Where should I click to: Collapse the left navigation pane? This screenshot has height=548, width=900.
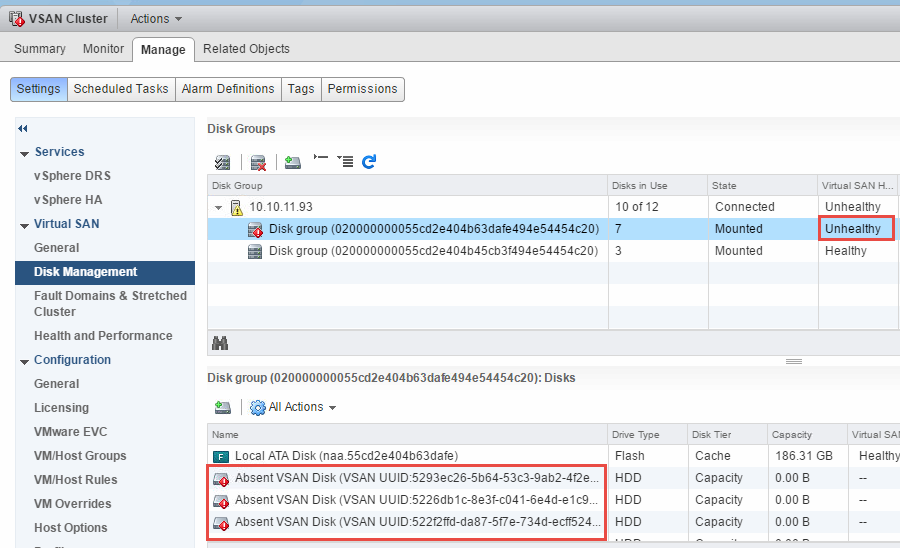coord(23,129)
